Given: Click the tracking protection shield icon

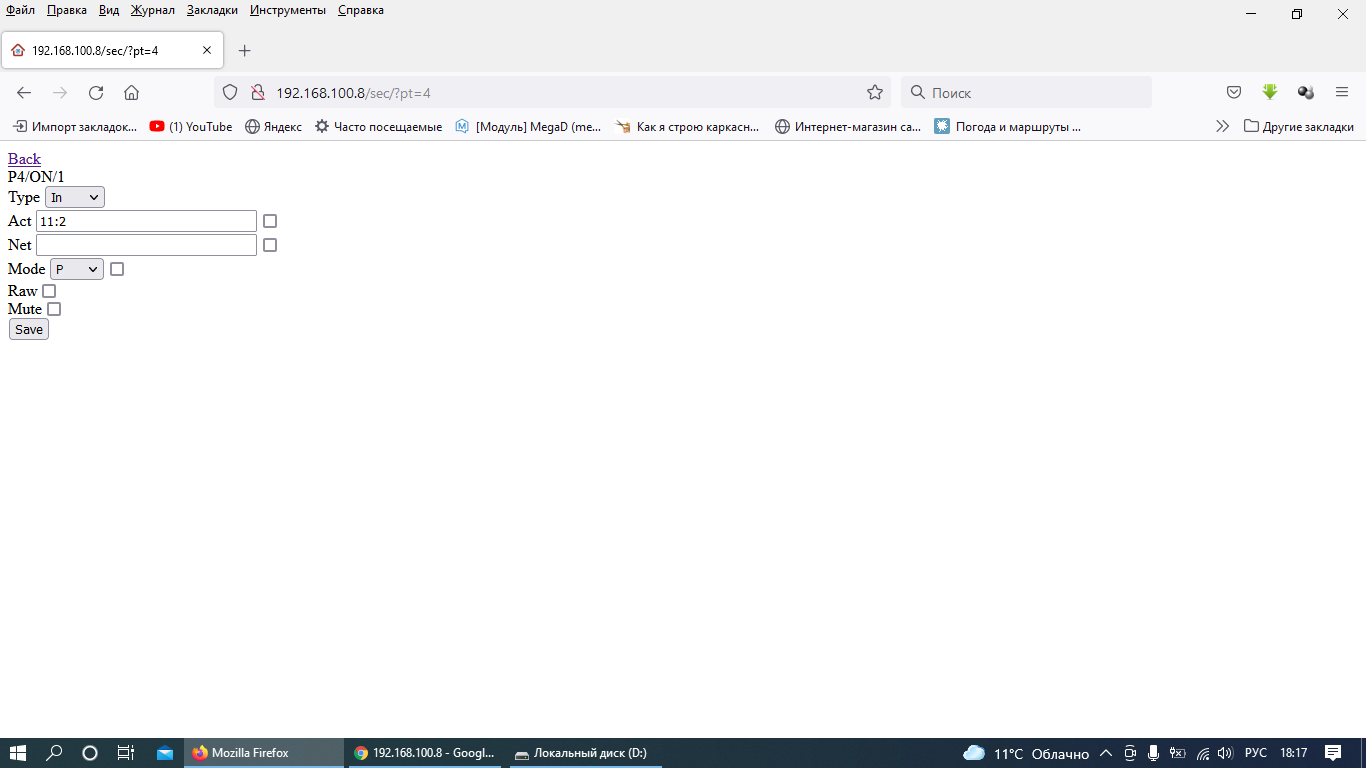Looking at the screenshot, I should (x=230, y=93).
